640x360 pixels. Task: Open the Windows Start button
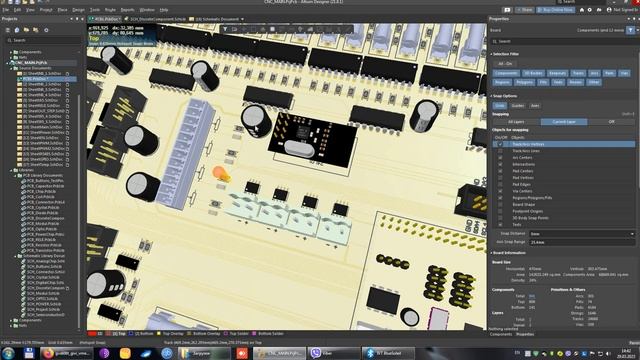8,353
